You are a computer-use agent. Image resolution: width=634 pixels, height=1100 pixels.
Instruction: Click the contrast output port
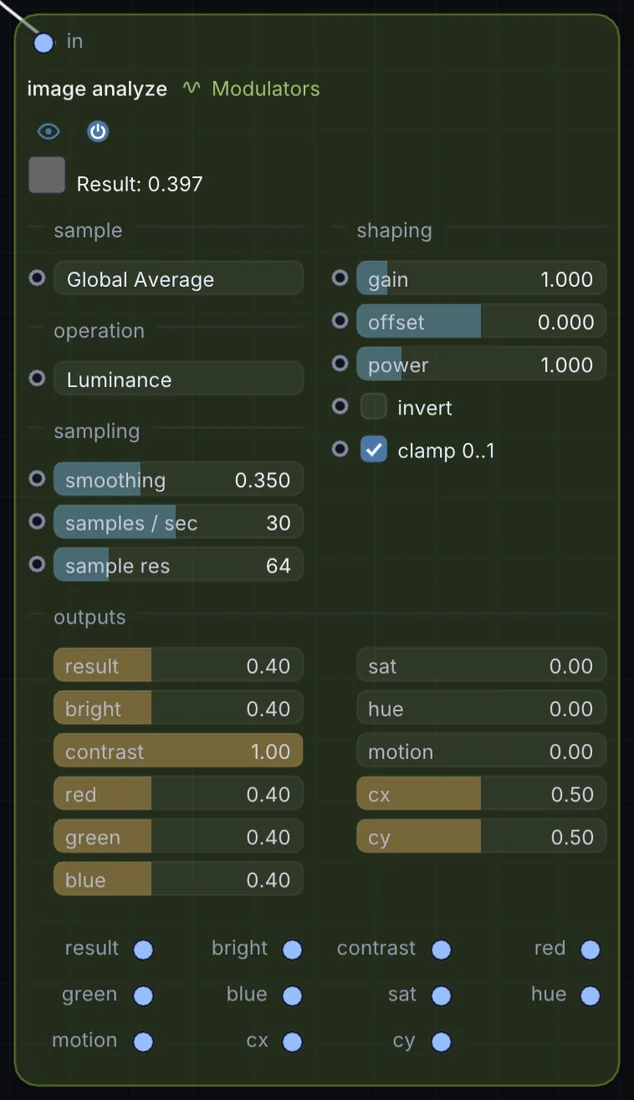441,949
